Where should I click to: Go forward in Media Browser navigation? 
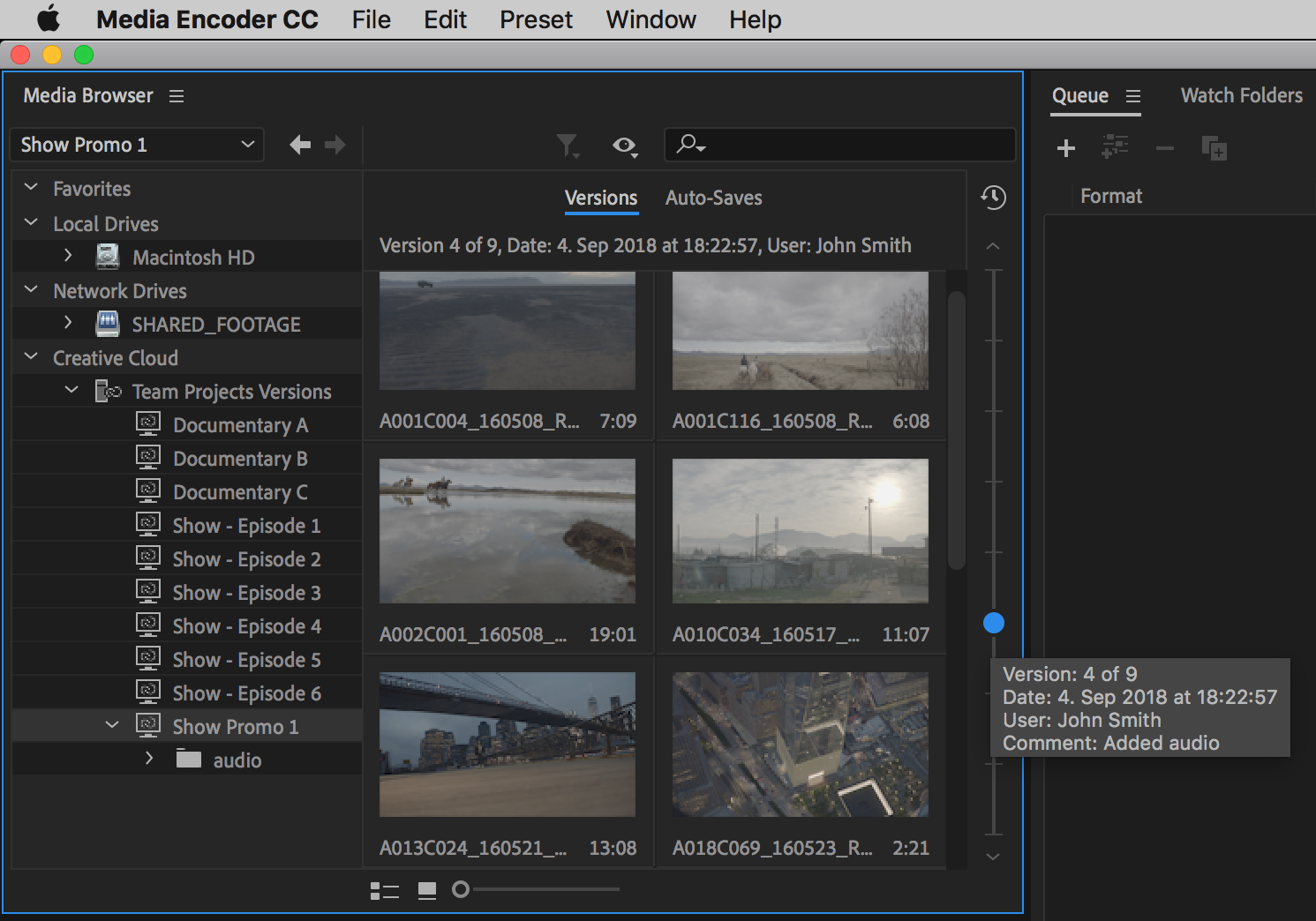click(x=335, y=145)
